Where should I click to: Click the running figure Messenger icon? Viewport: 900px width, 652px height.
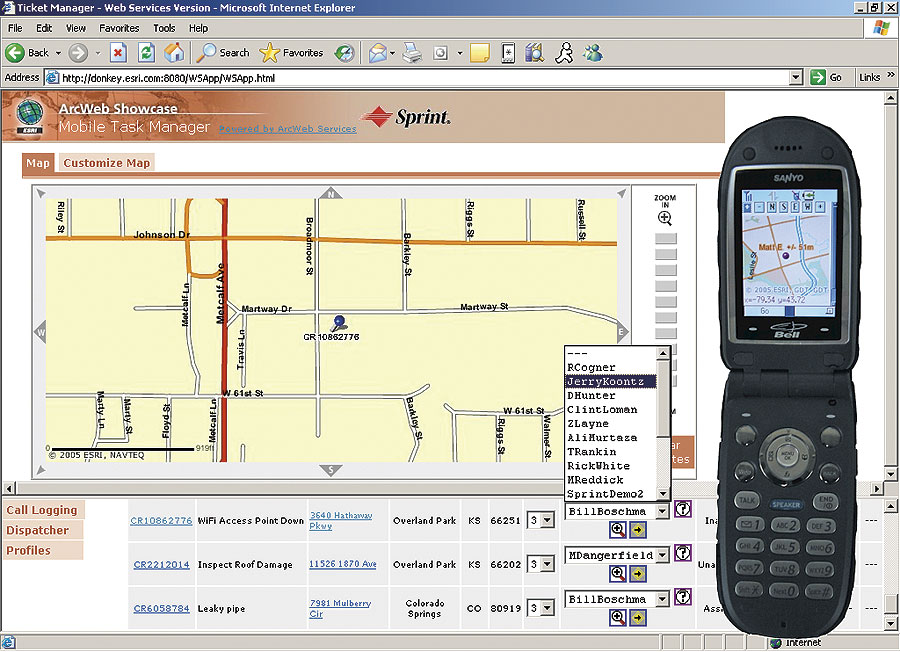pos(564,53)
